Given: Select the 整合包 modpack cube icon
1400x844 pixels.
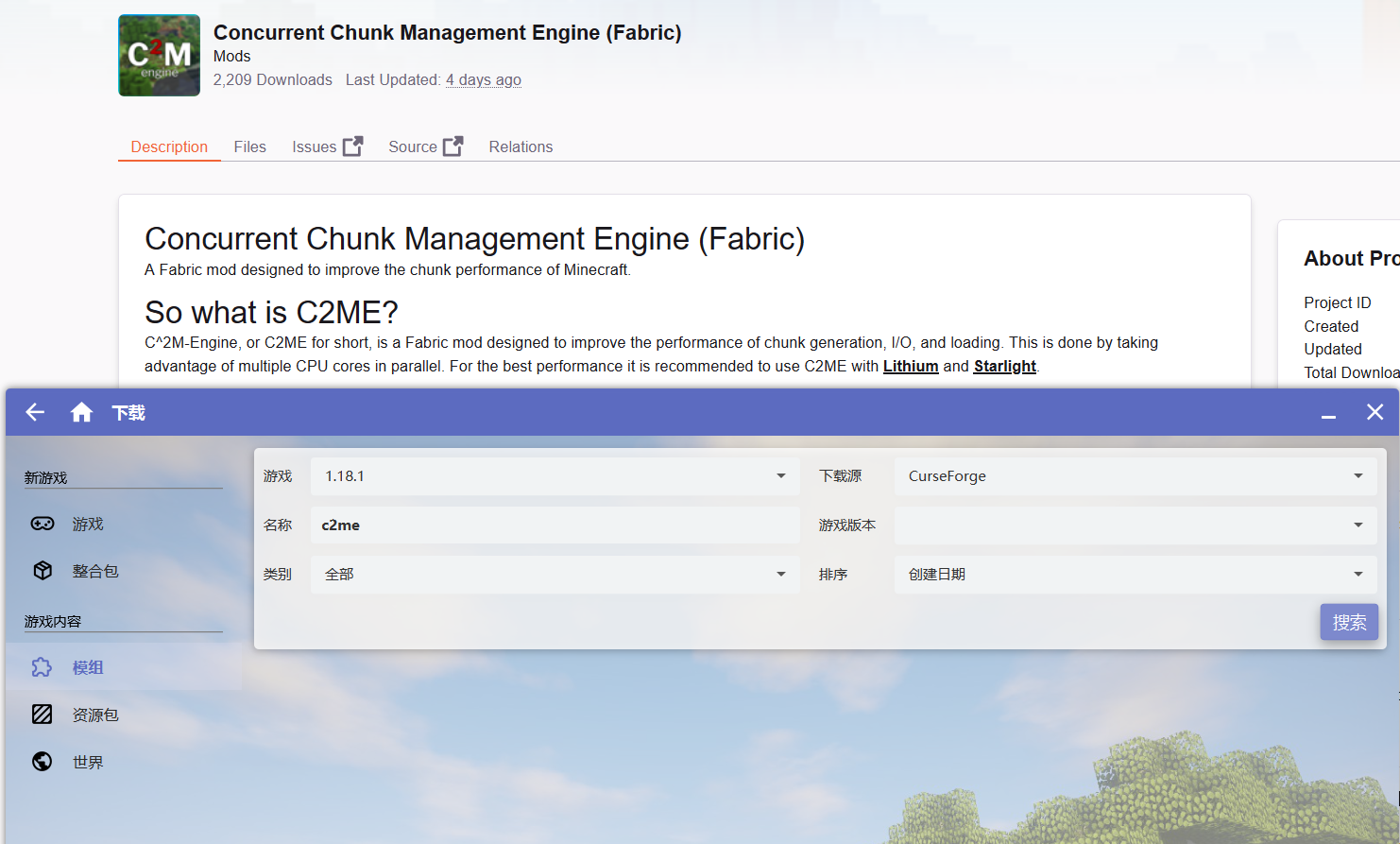Looking at the screenshot, I should tap(43, 571).
